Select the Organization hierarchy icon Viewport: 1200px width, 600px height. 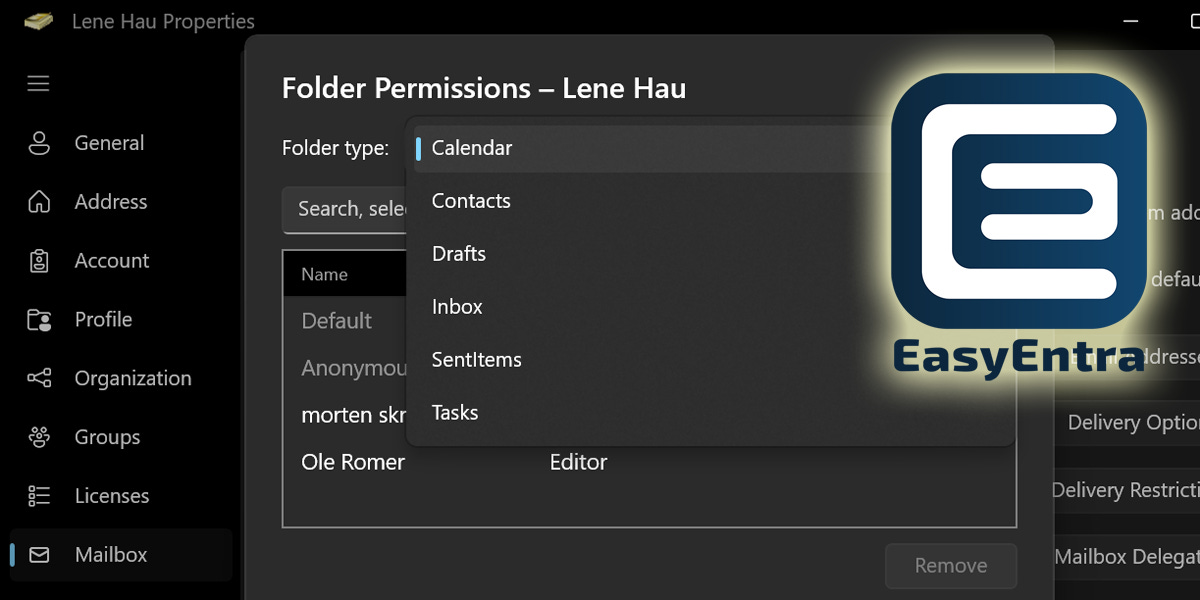coord(39,378)
